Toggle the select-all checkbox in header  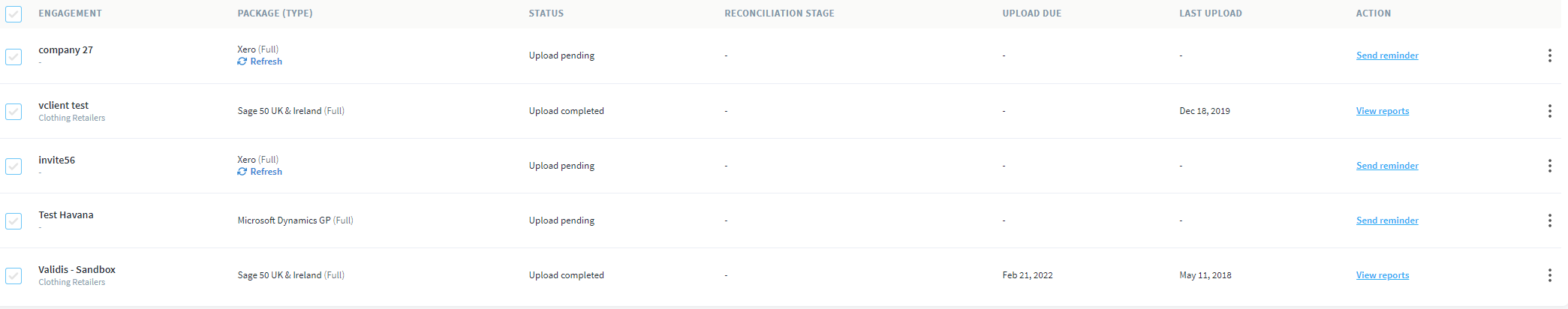[x=14, y=13]
